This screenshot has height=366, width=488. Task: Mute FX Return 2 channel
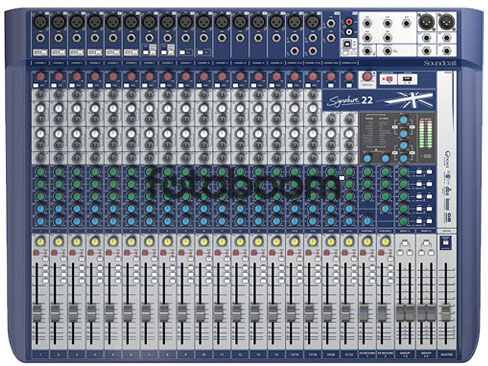click(x=381, y=253)
